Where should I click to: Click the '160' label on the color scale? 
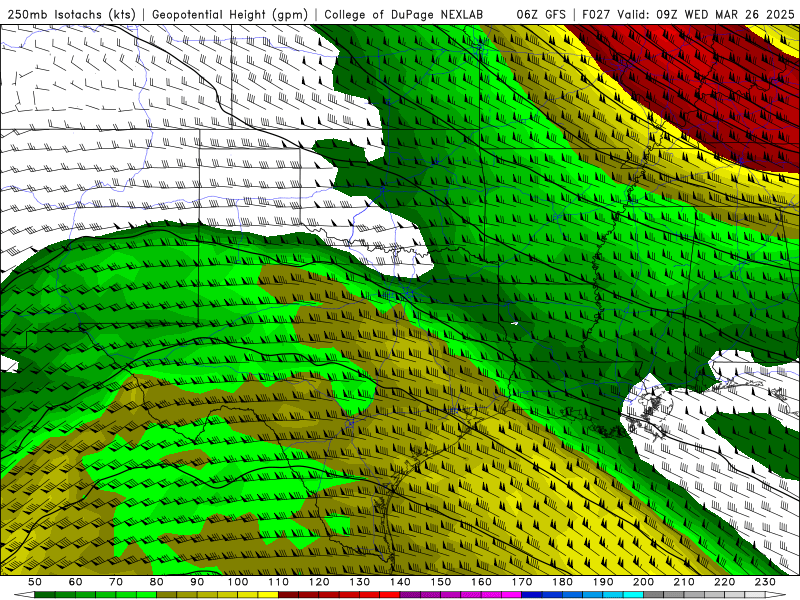[x=481, y=582]
